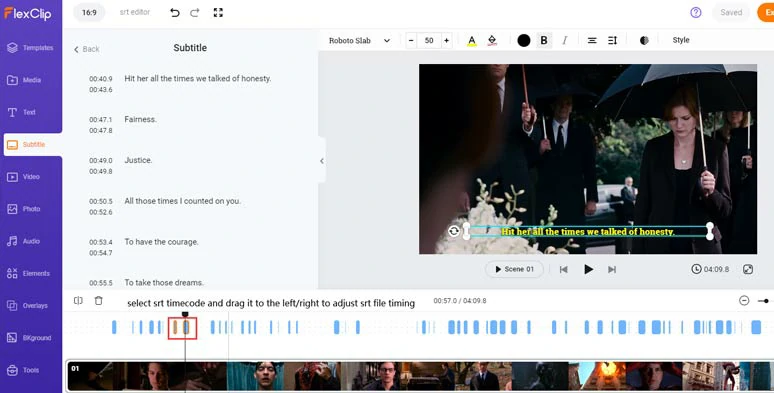Delete the selected timeline item
The height and width of the screenshot is (393, 774).
coord(99,301)
